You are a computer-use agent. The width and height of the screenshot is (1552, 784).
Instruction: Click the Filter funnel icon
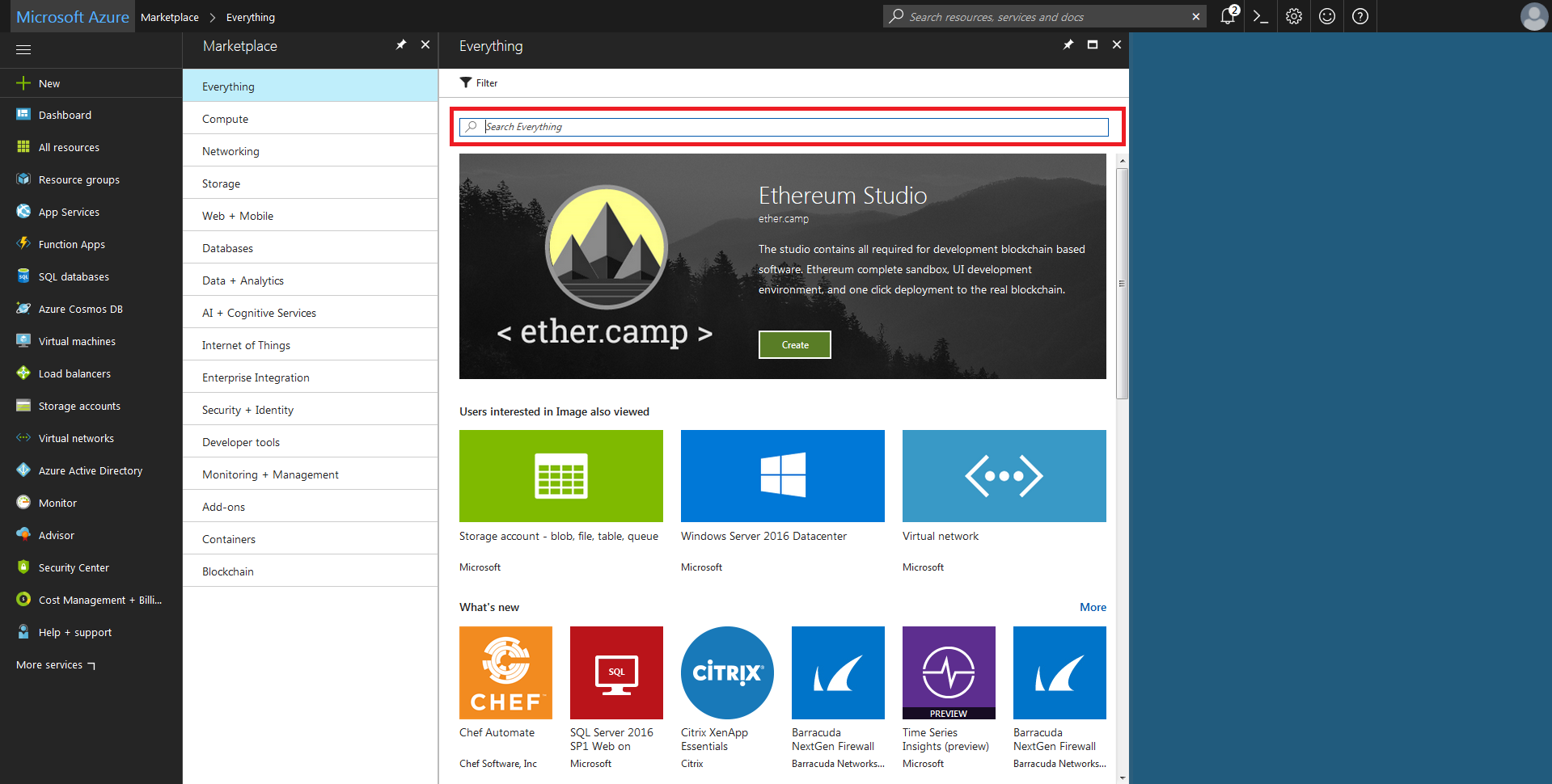pyautogui.click(x=466, y=82)
